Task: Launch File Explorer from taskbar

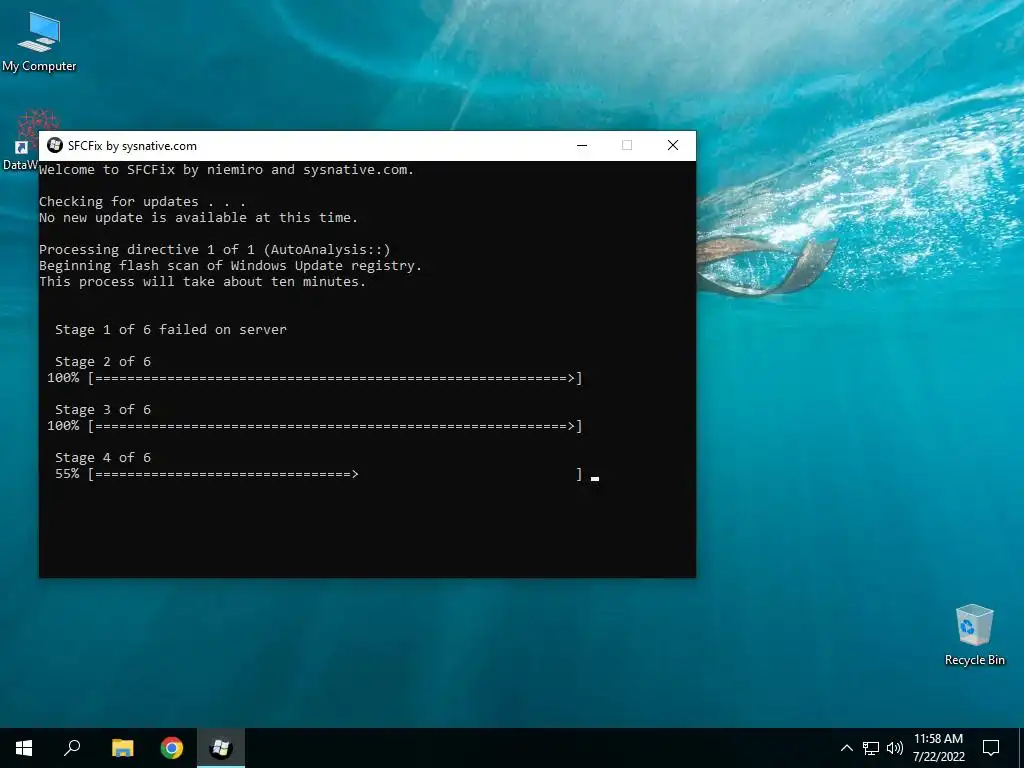Action: tap(122, 748)
